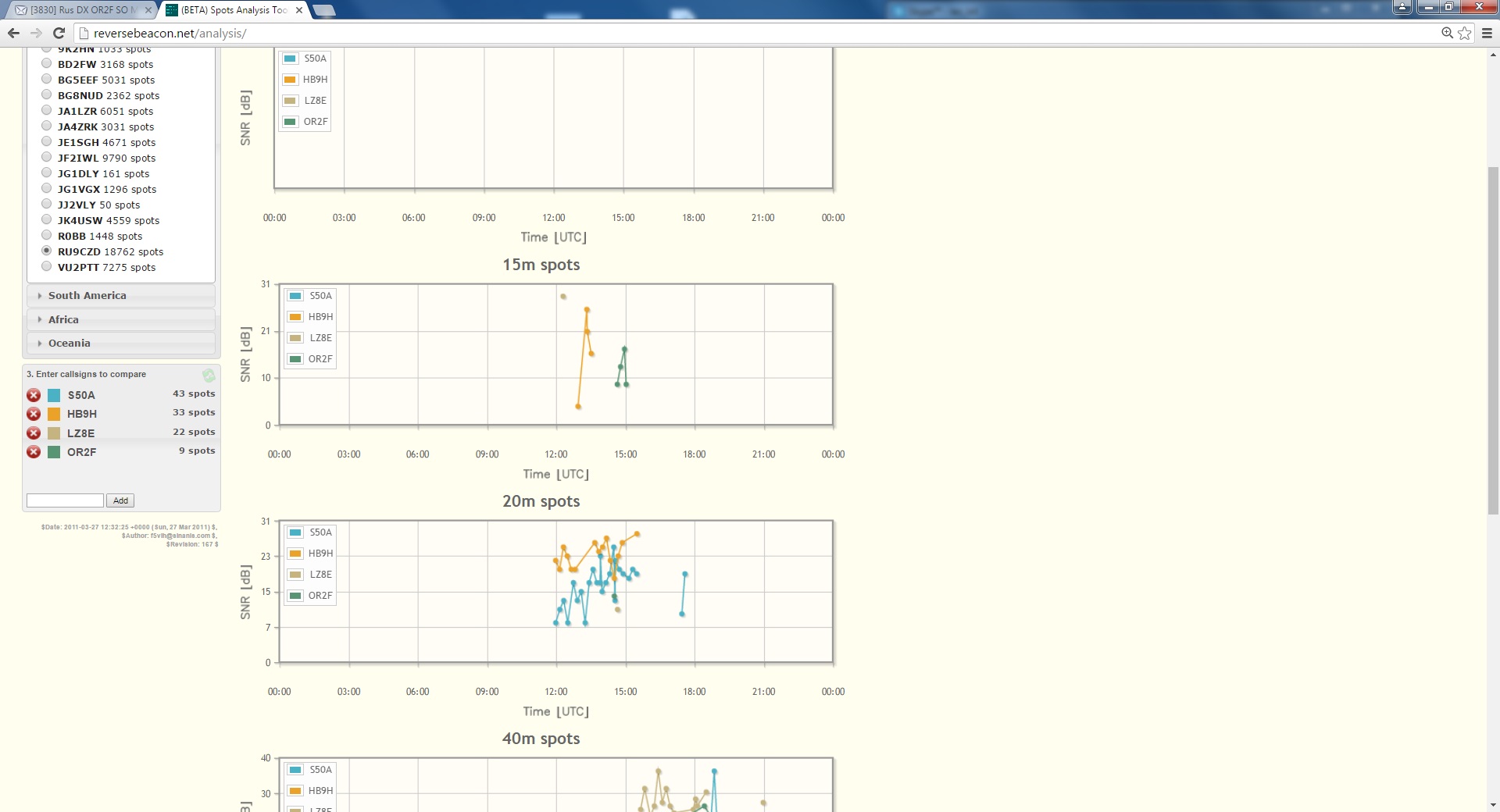Remove S50A callsign with red X icon

34,395
